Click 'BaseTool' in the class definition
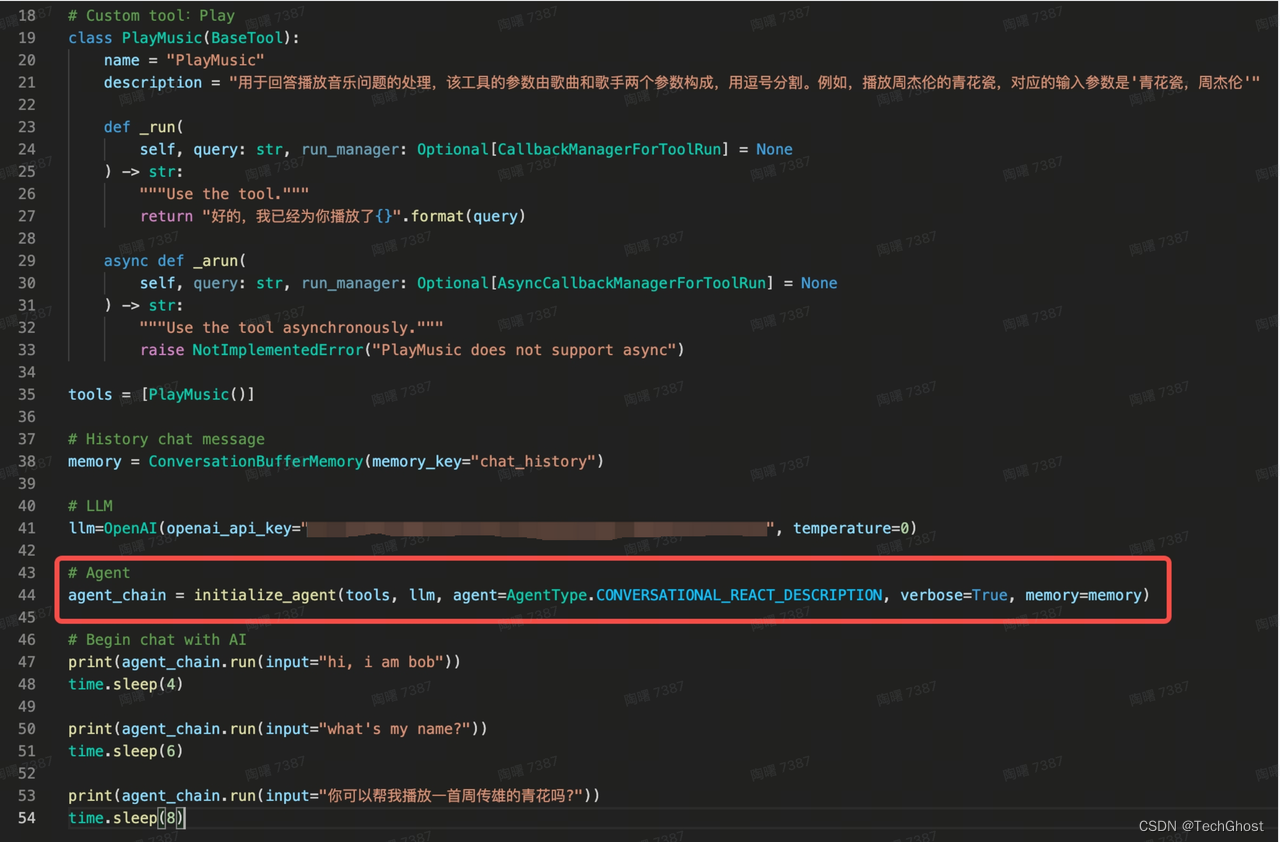The width and height of the screenshot is (1280, 842). click(x=246, y=38)
